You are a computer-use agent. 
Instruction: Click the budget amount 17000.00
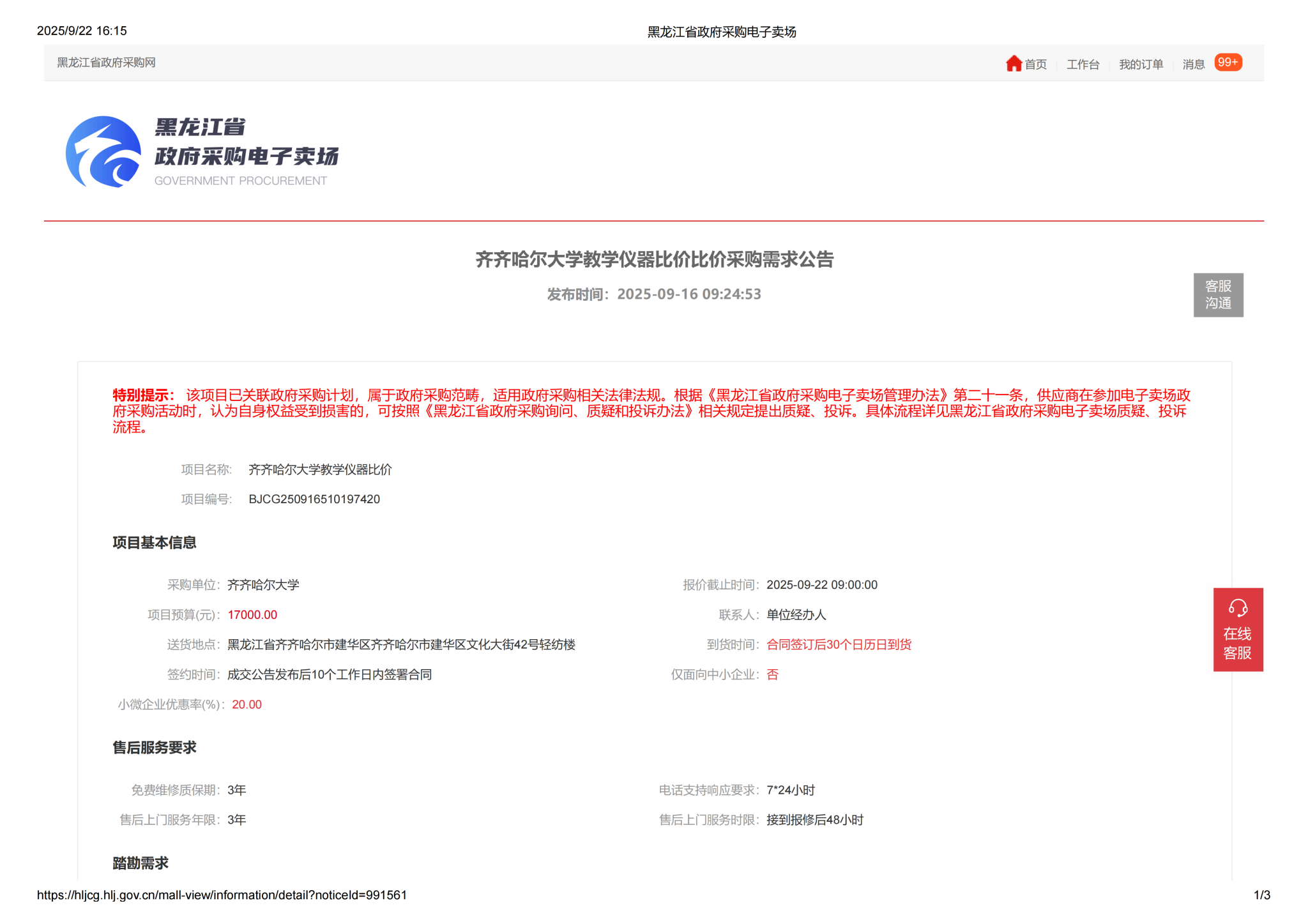[252, 615]
